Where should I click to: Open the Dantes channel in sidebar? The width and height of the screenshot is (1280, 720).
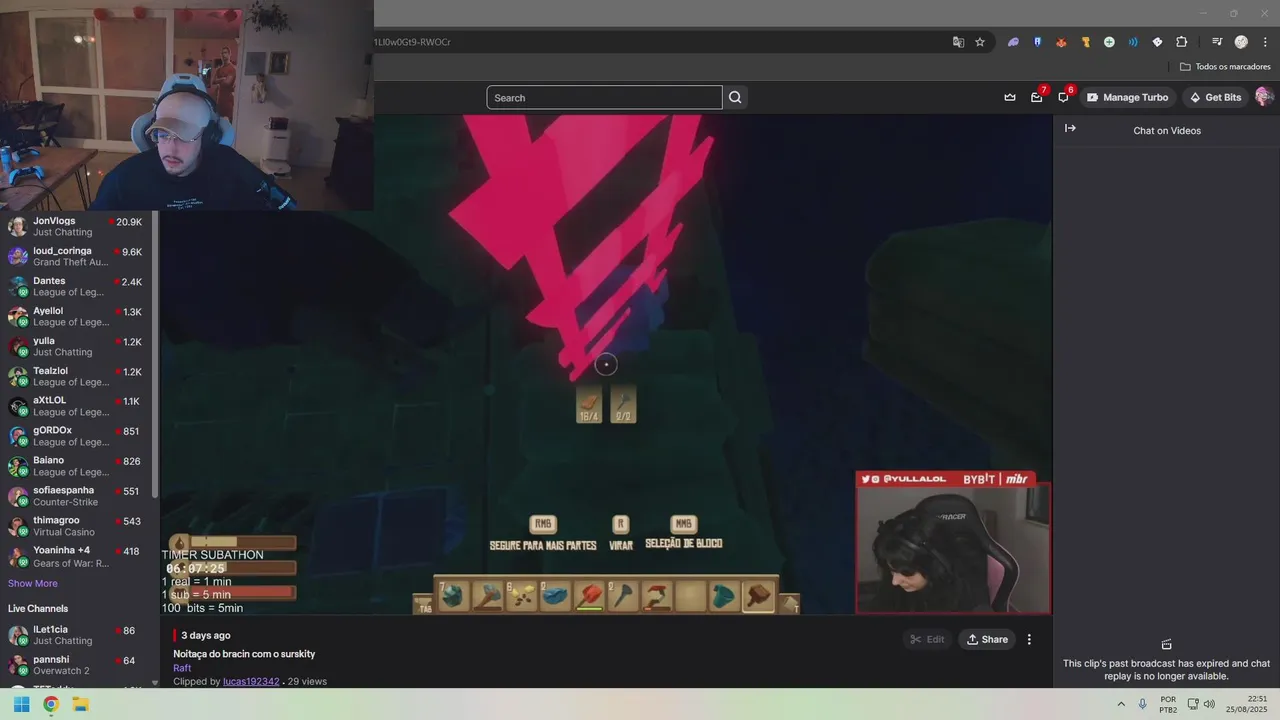(76, 286)
